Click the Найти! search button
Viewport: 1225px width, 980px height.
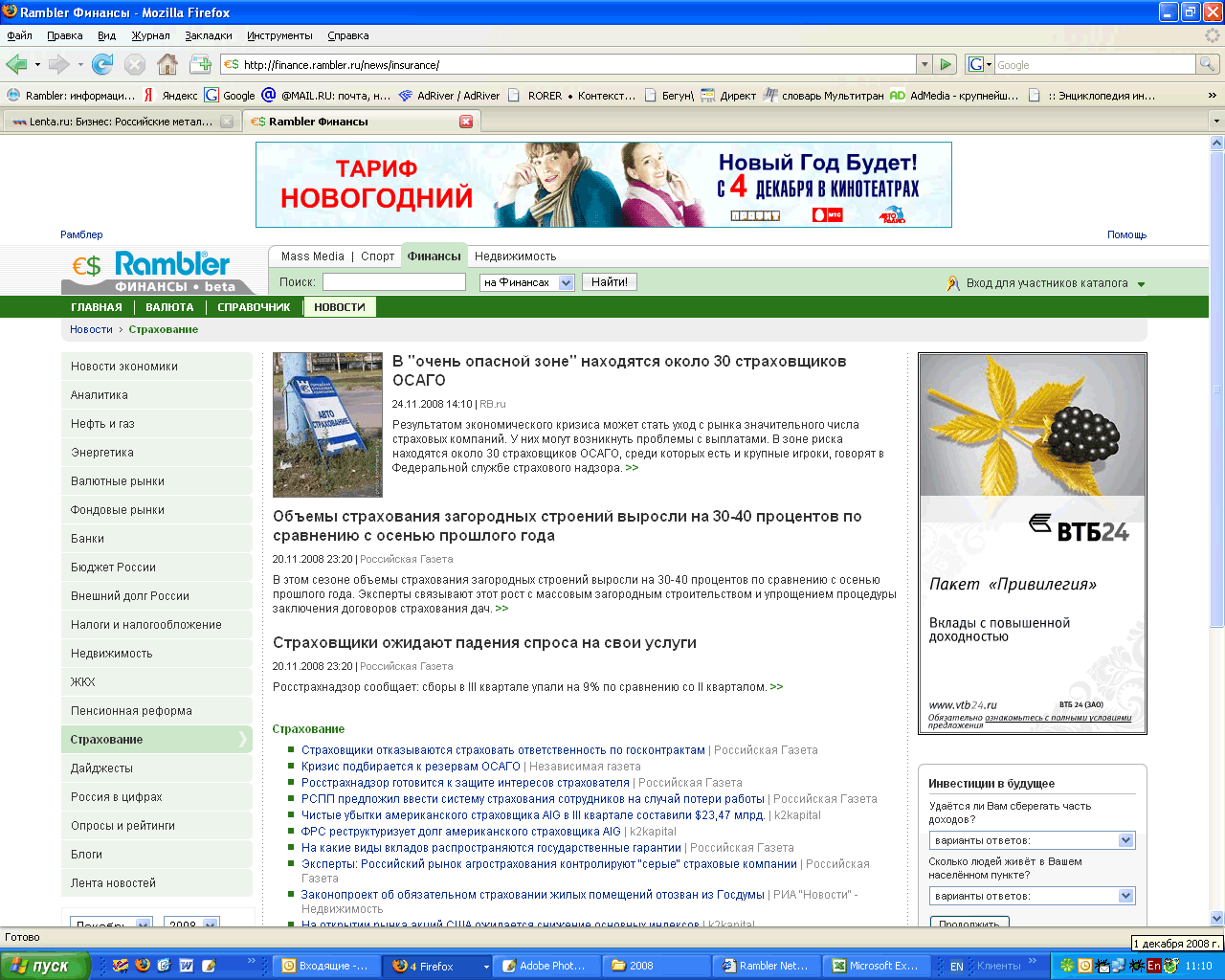(610, 282)
